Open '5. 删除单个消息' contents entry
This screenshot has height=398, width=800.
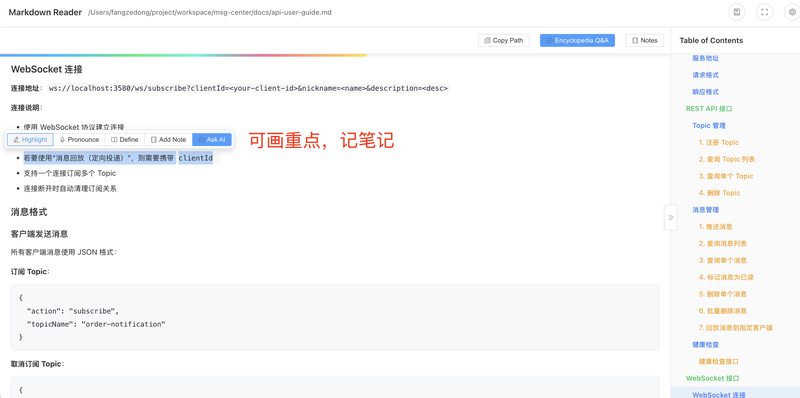click(723, 294)
